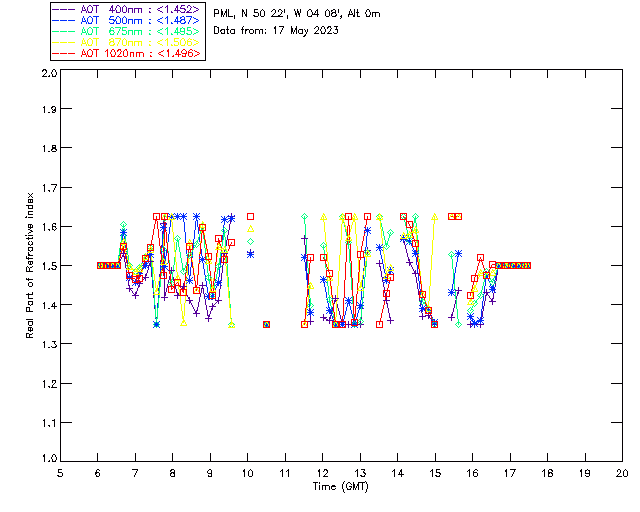This screenshot has height=512, width=640.
Task: Click the 18 hour x-axis label
Action: coord(547,473)
